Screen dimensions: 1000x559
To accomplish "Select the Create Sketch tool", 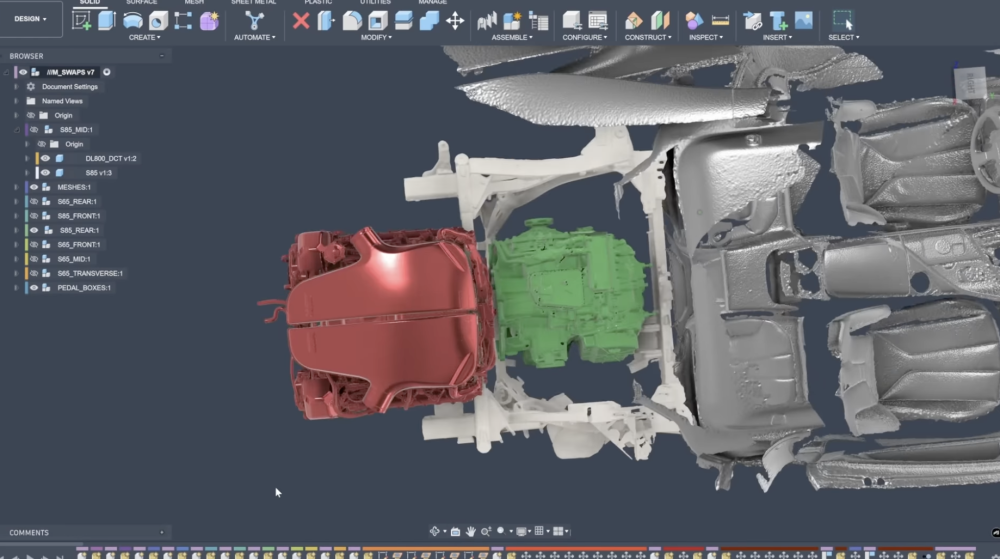I will (82, 20).
